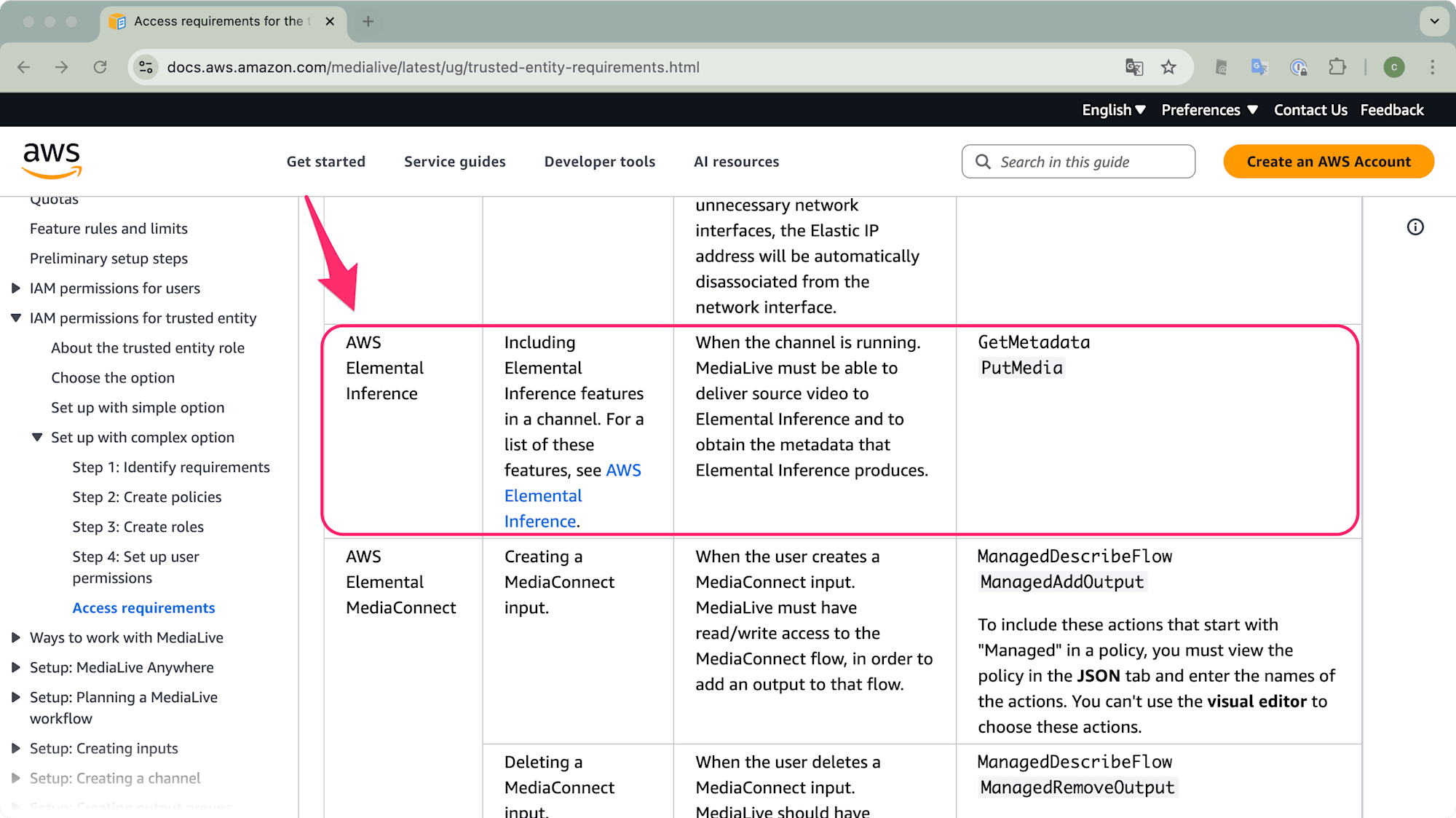
Task: Reload the page
Action: 100,67
